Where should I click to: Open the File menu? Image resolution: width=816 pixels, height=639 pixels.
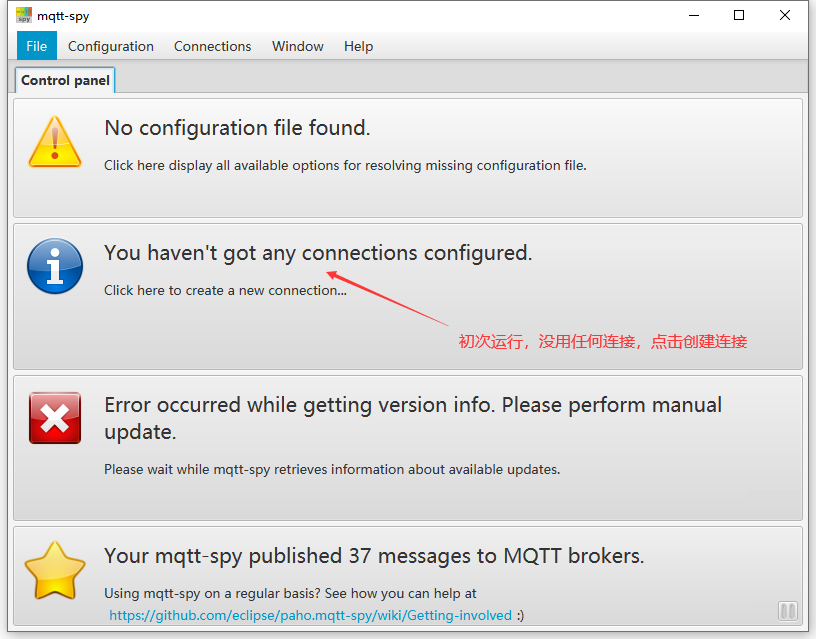pos(36,46)
